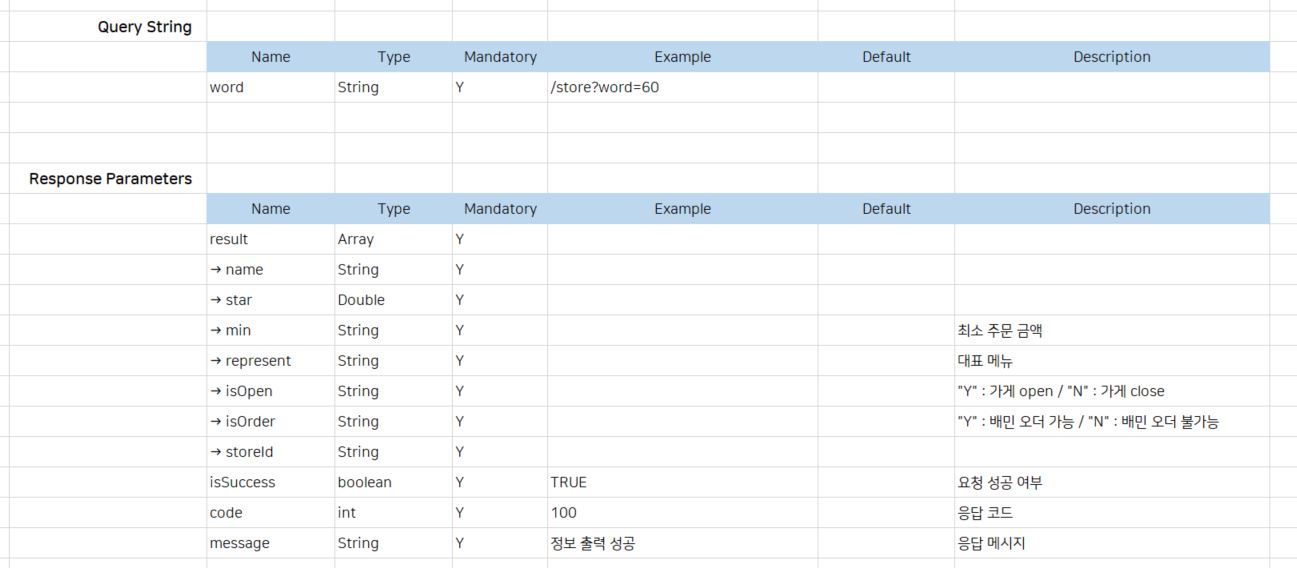Select the Query String label cell
Viewport: 1297px width, 568px height.
145,27
